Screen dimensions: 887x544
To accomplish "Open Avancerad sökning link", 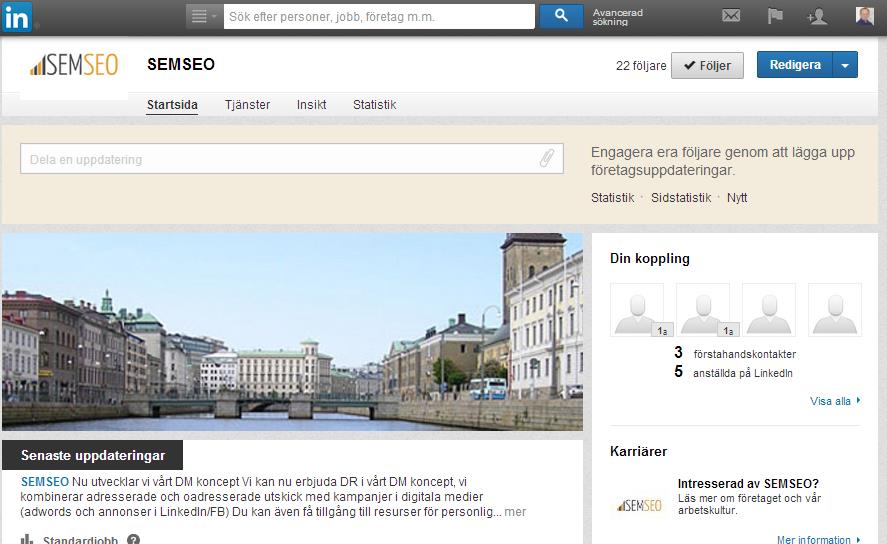I will [617, 17].
